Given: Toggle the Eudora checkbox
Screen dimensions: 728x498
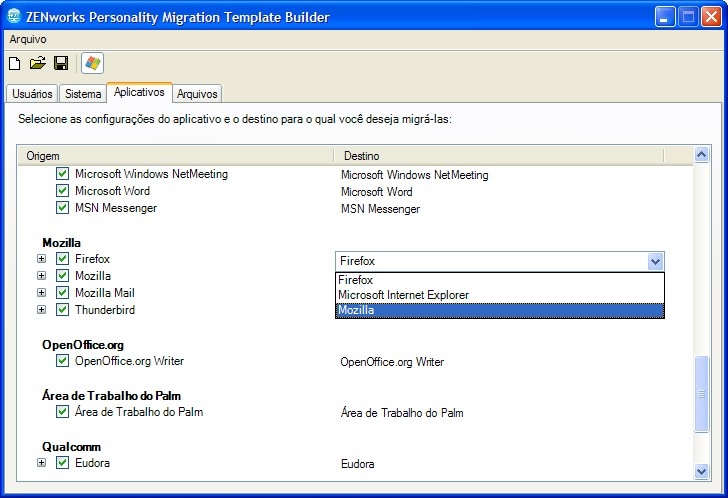Looking at the screenshot, I should click(63, 463).
